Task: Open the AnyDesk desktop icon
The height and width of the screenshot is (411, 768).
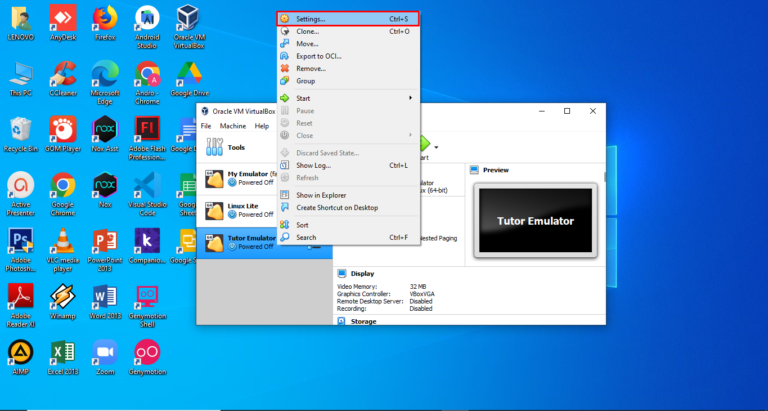Action: (63, 24)
